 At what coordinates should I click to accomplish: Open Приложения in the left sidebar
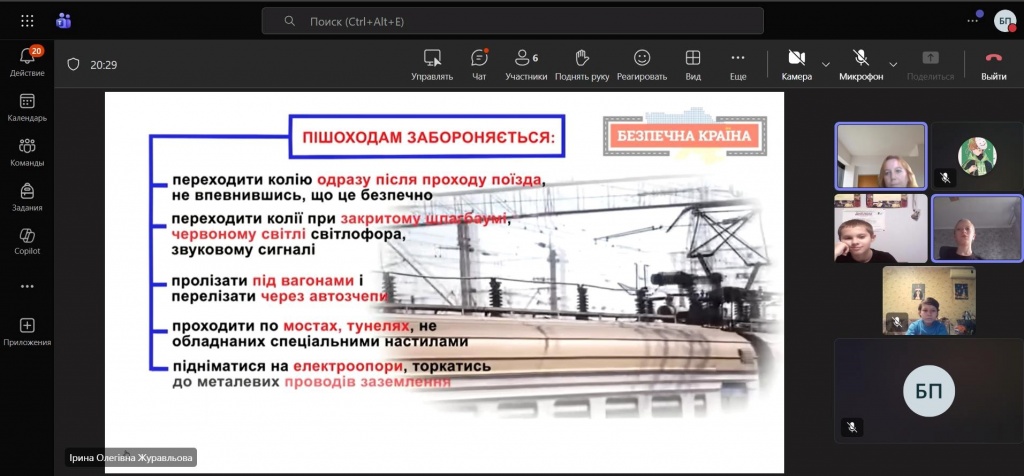tap(27, 331)
